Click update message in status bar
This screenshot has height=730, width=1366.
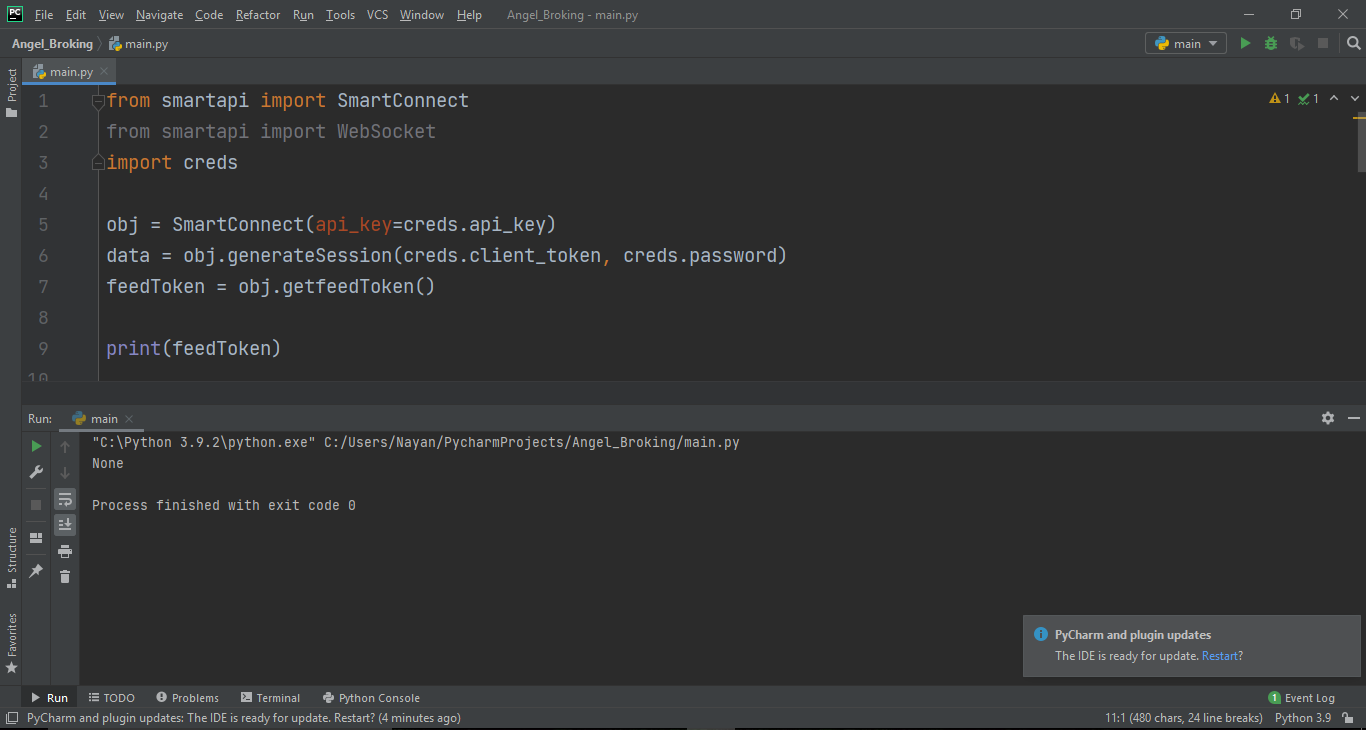click(x=244, y=718)
